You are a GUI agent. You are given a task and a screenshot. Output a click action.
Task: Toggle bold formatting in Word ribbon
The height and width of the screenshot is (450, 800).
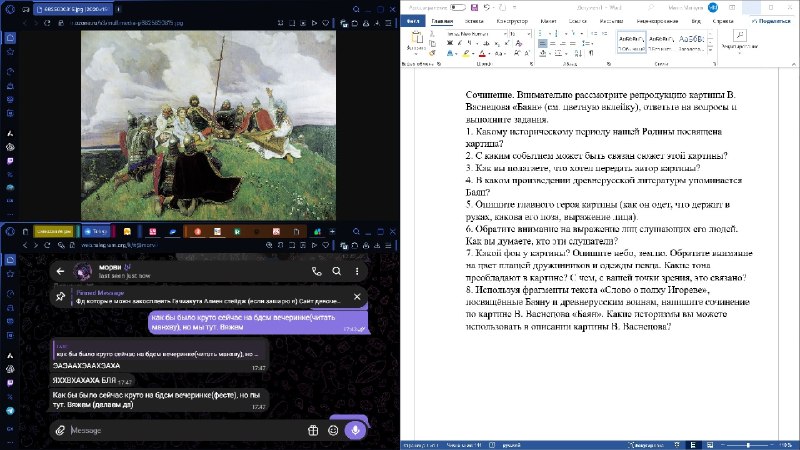pyautogui.click(x=449, y=43)
